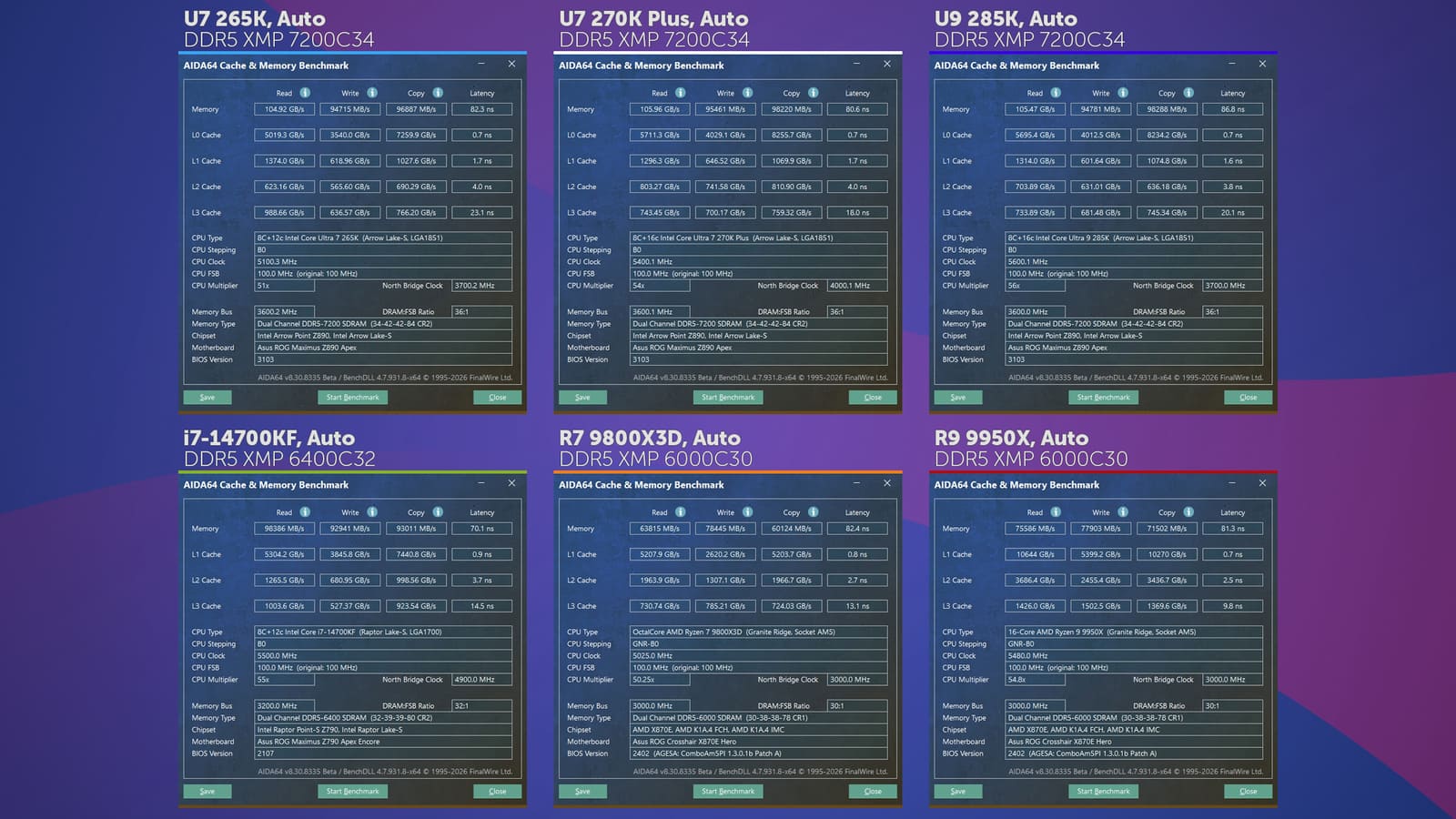Image resolution: width=1456 pixels, height=819 pixels.
Task: Click the Write info icon in U7 265K window
Action: point(372,93)
